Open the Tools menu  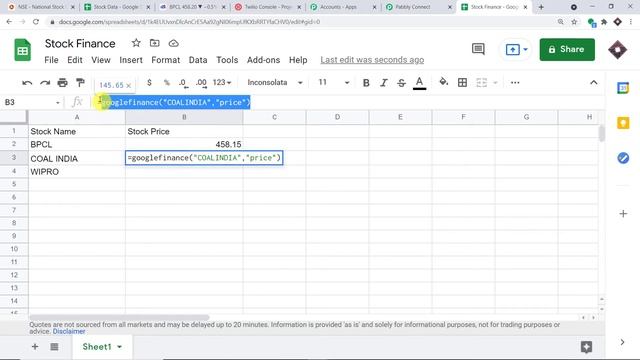coord(227,60)
